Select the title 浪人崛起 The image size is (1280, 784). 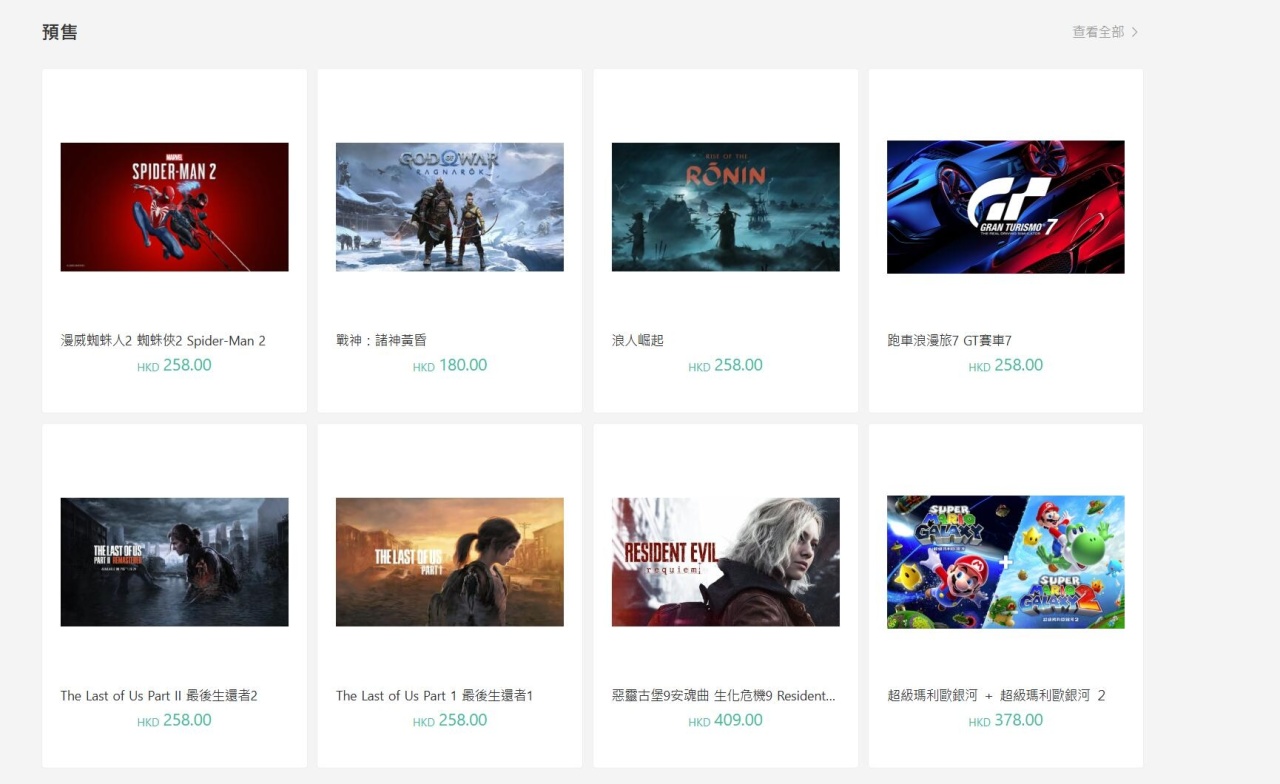coord(638,341)
